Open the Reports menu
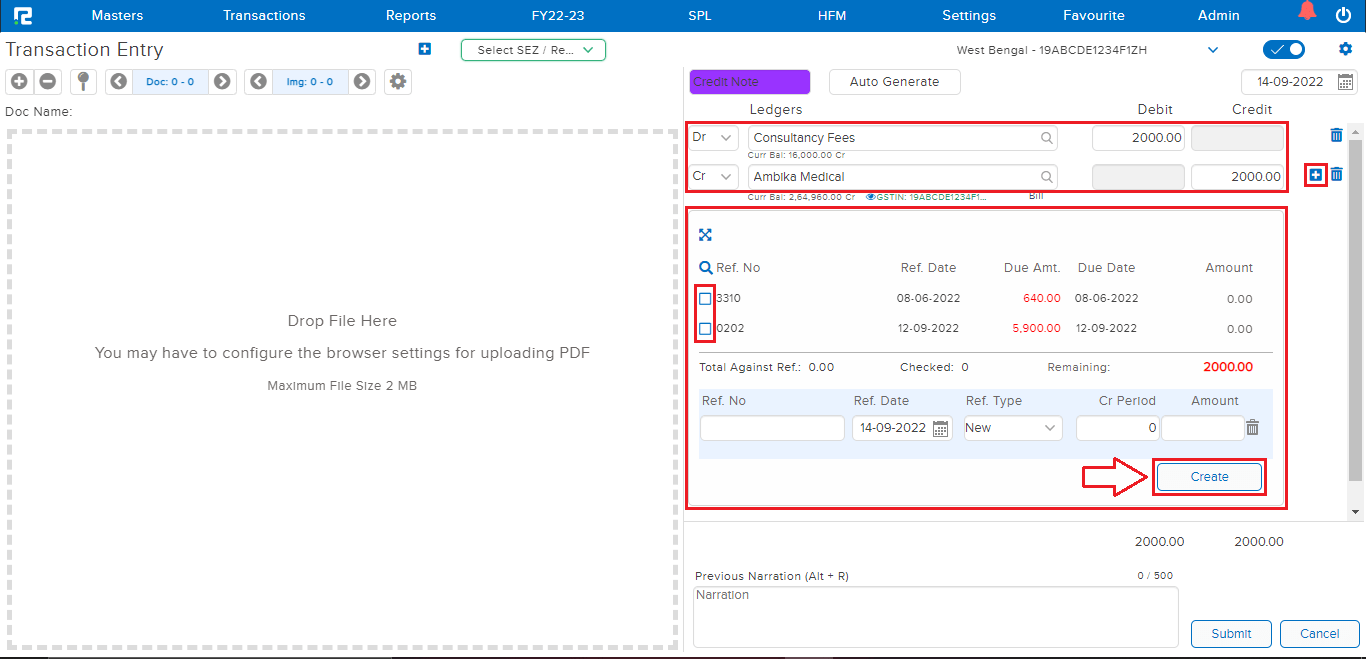Screen dimensions: 1366x659 410,15
